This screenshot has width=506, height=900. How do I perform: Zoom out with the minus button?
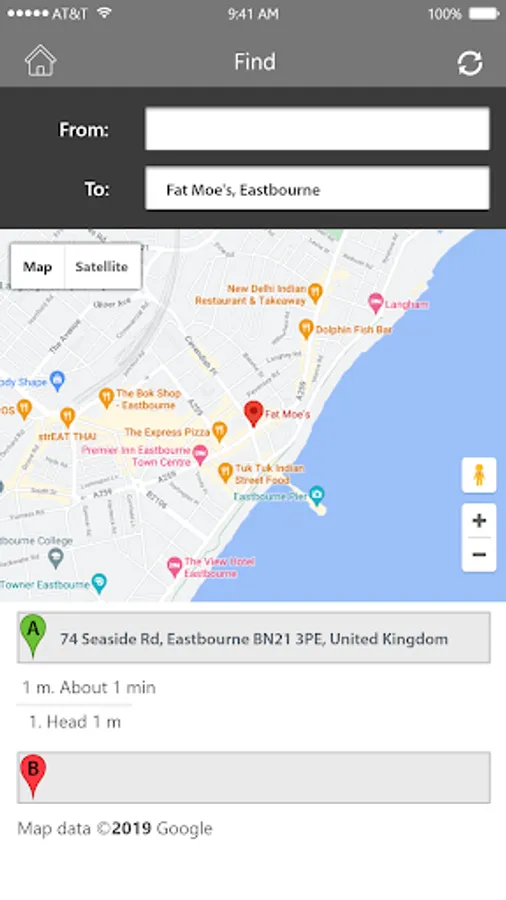(x=479, y=554)
